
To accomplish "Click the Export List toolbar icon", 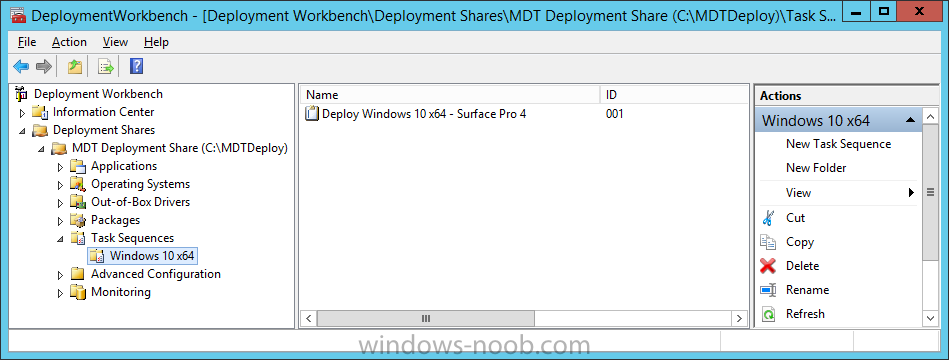I will [x=106, y=67].
